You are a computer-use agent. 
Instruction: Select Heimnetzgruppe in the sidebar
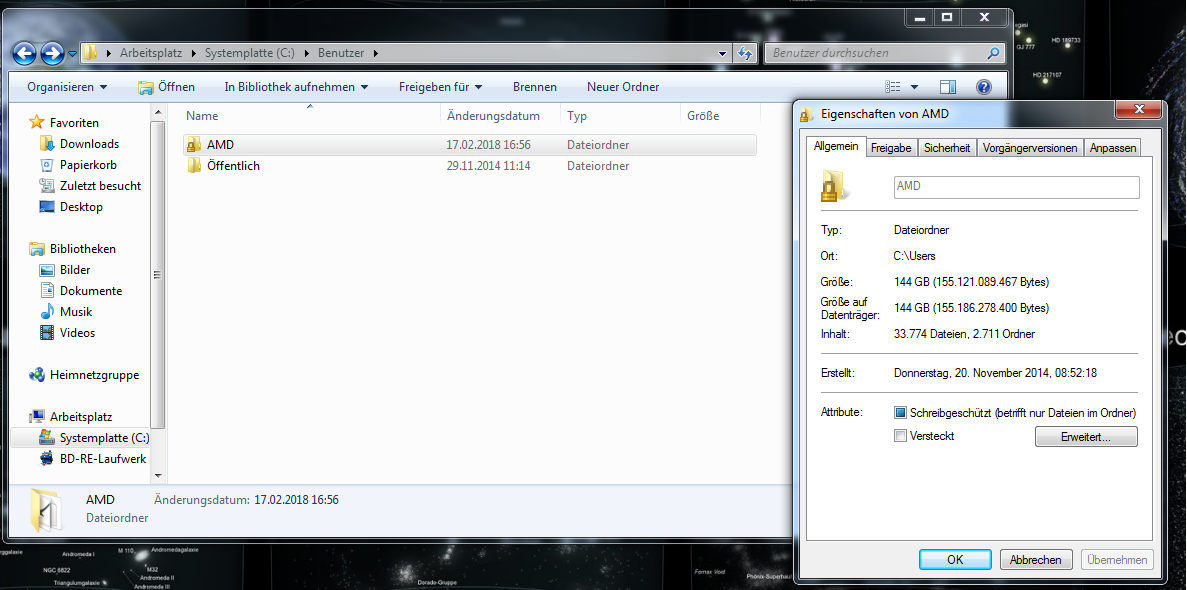click(83, 375)
